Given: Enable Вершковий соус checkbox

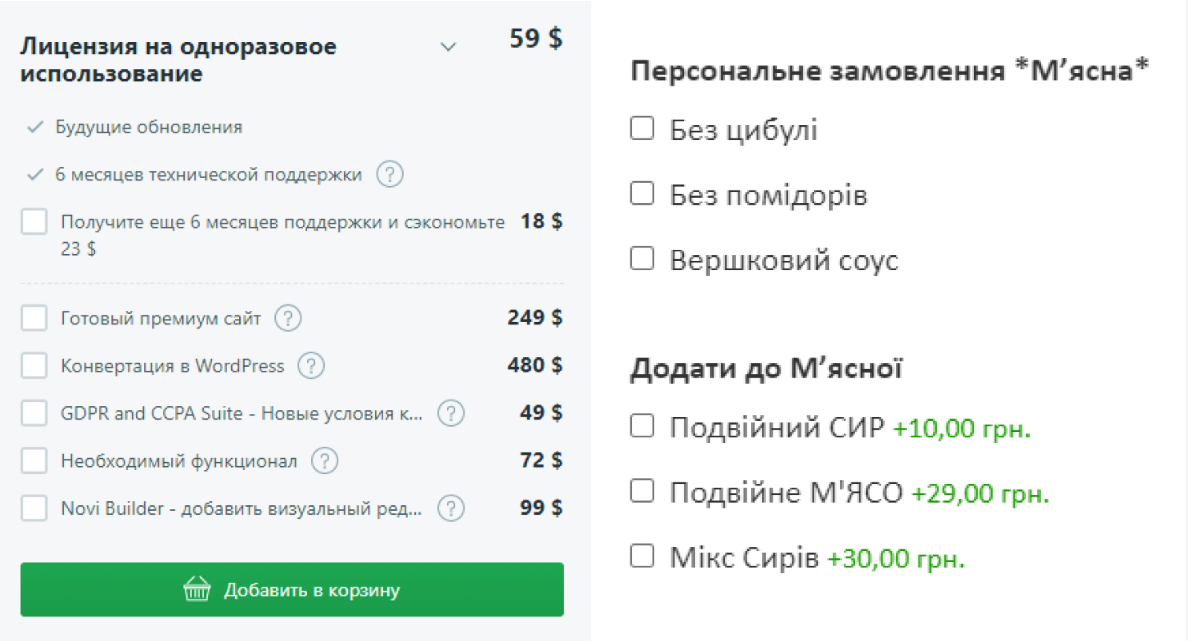Looking at the screenshot, I should coord(642,258).
